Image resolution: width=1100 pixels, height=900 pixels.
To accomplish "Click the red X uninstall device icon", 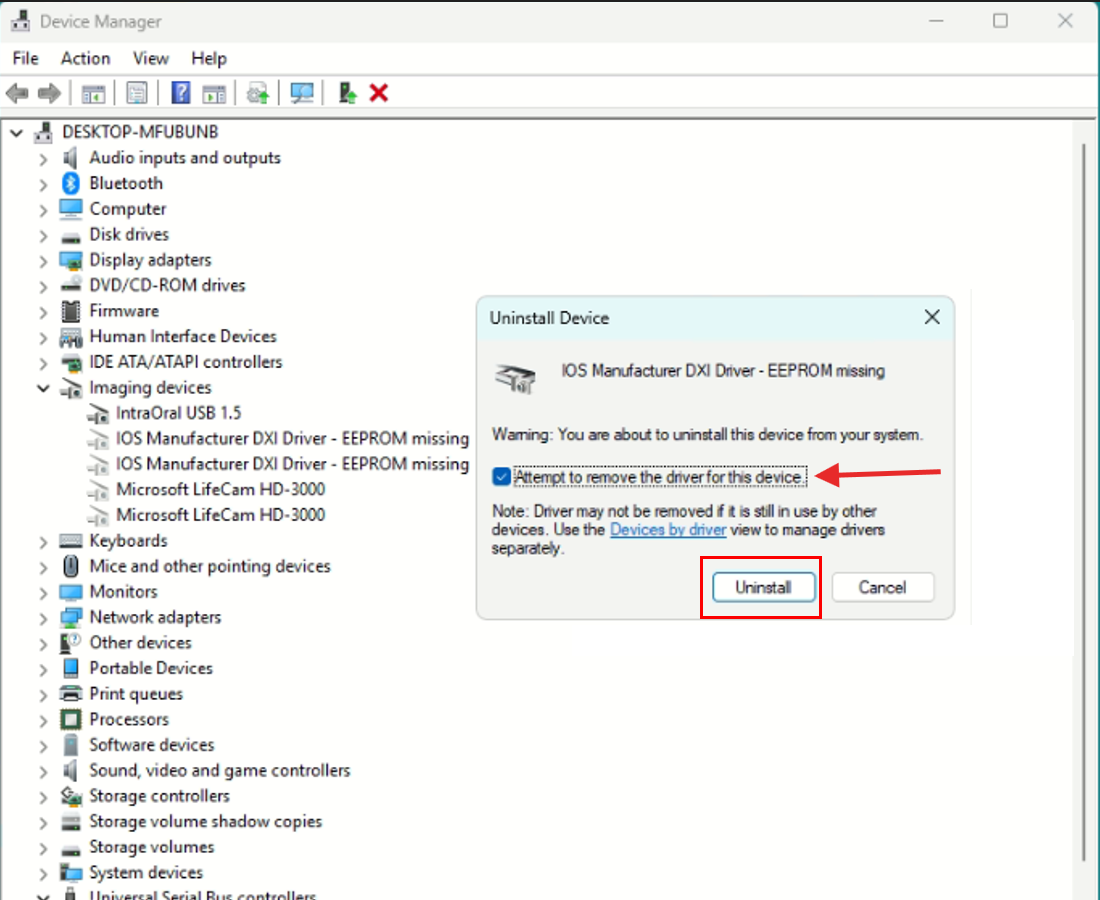I will click(x=379, y=93).
